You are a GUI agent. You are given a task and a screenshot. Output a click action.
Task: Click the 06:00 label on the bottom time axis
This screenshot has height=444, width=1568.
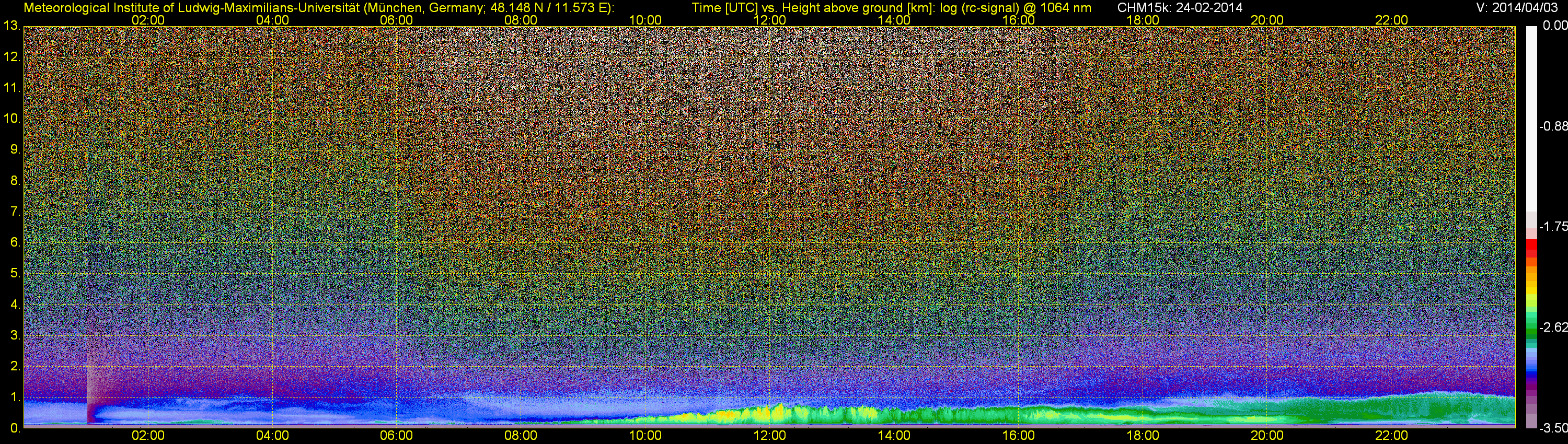pos(396,436)
